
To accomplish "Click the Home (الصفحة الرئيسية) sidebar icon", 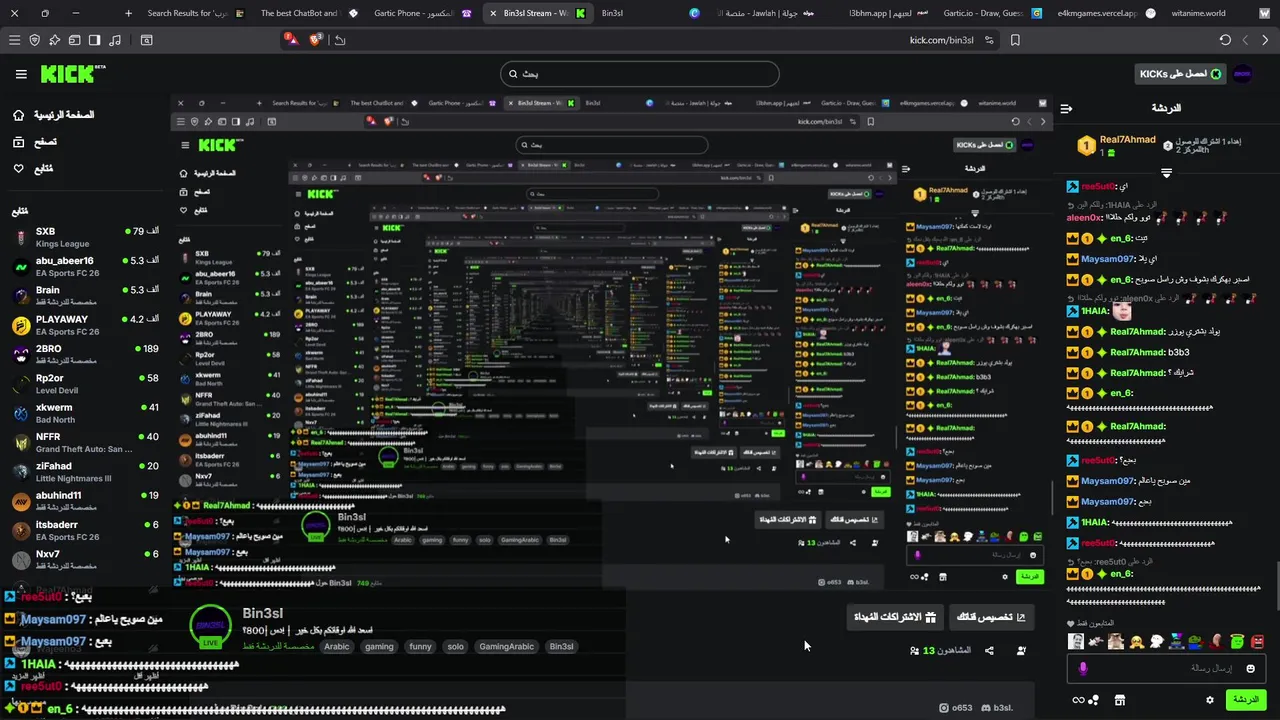I will tap(19, 115).
